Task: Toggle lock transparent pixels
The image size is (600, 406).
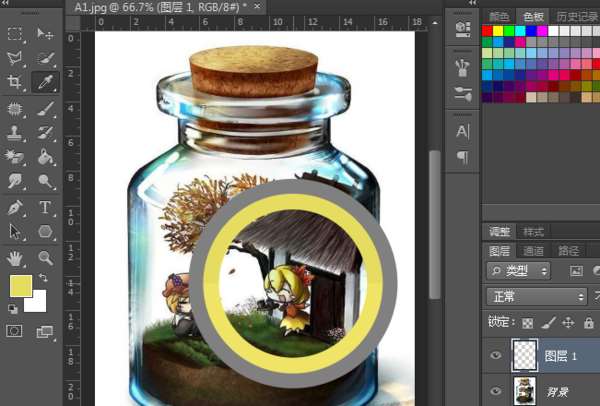Action: (x=527, y=323)
